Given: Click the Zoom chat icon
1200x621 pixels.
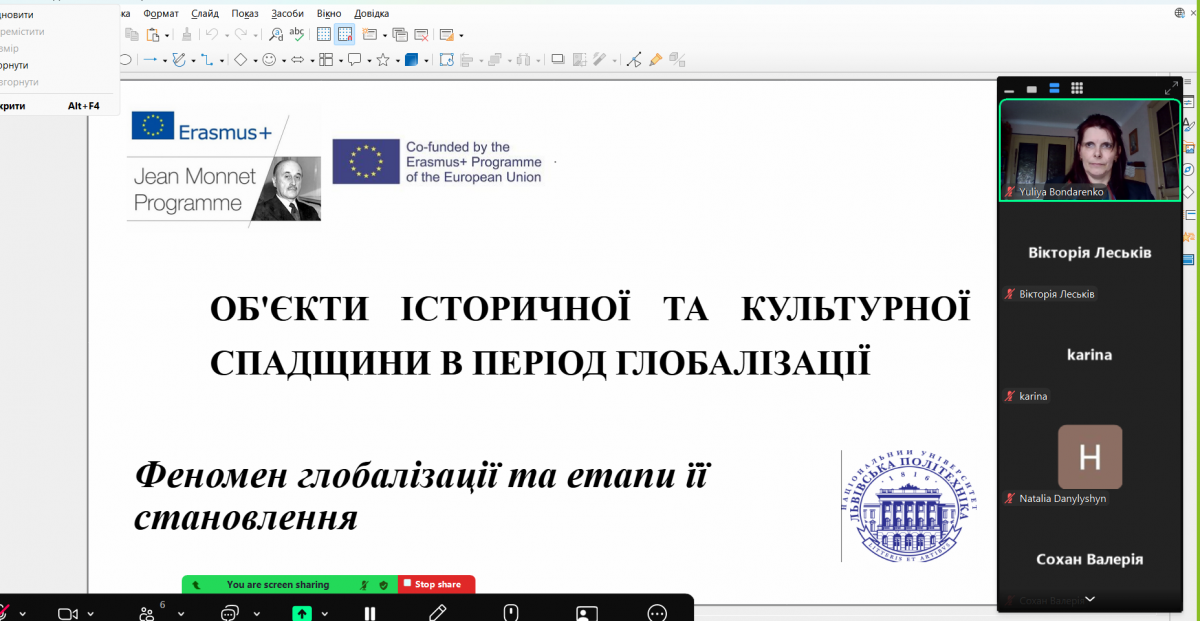Looking at the screenshot, I should 230,613.
